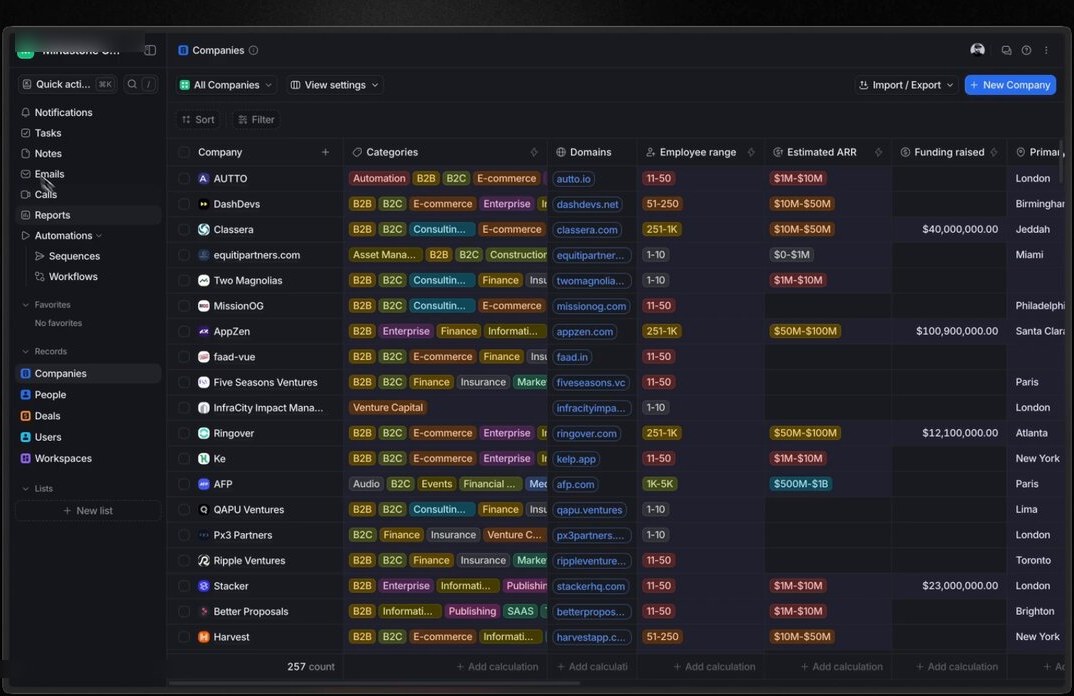Viewport: 1074px width, 696px height.
Task: Collapse the Automations section
Action: (99, 236)
